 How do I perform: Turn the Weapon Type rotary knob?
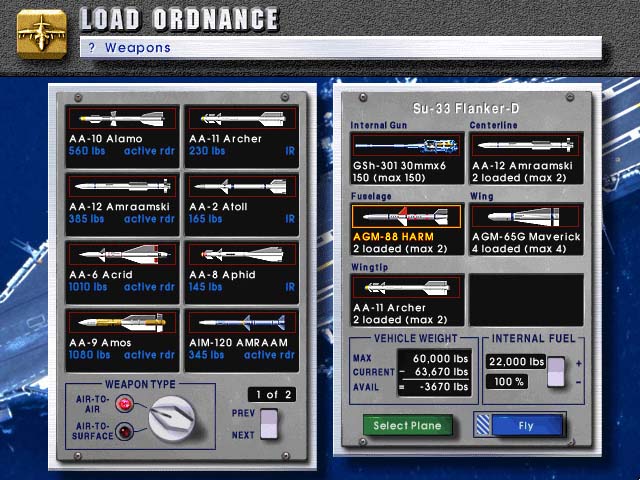pyautogui.click(x=172, y=418)
